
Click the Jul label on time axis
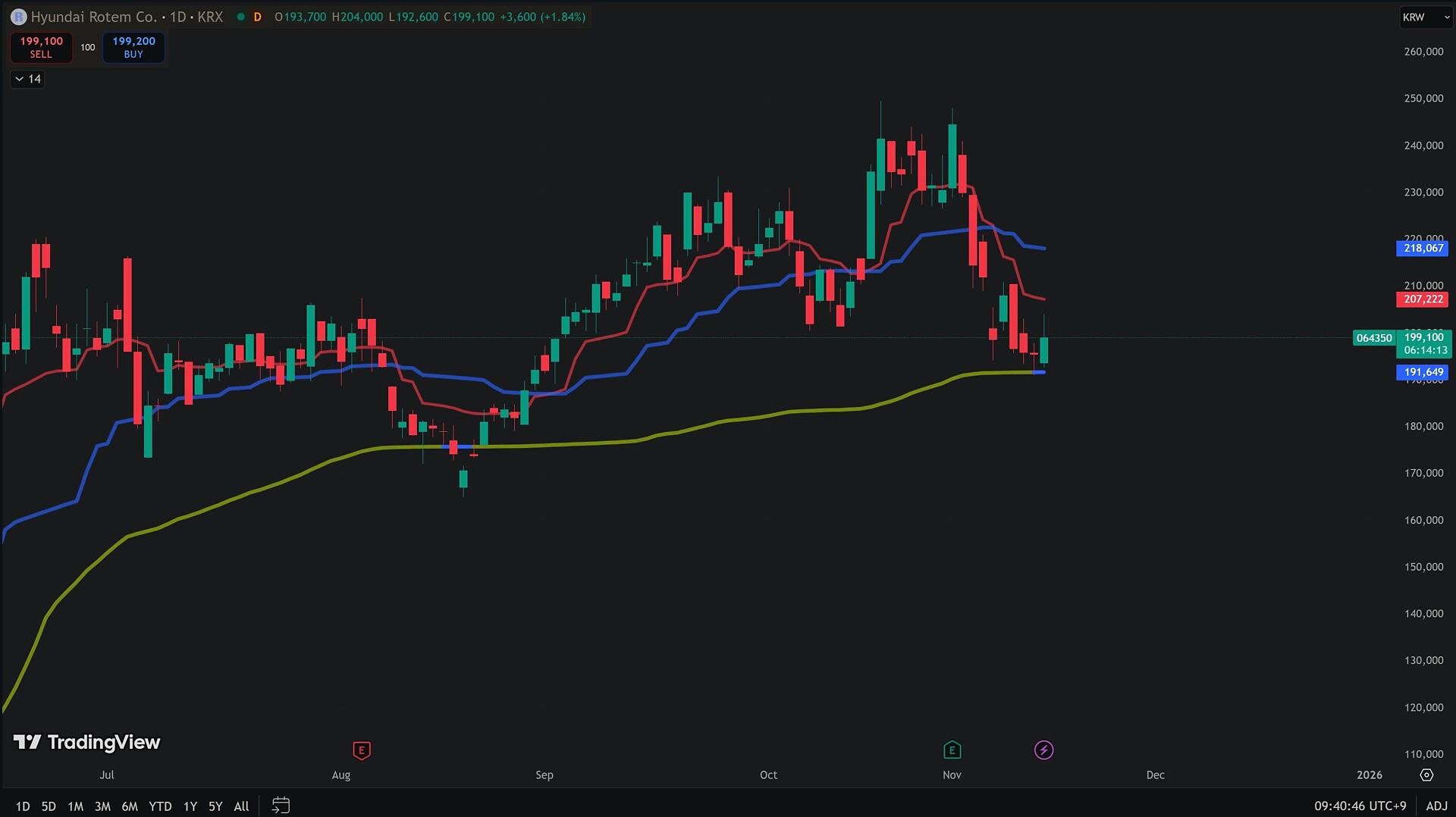click(107, 775)
